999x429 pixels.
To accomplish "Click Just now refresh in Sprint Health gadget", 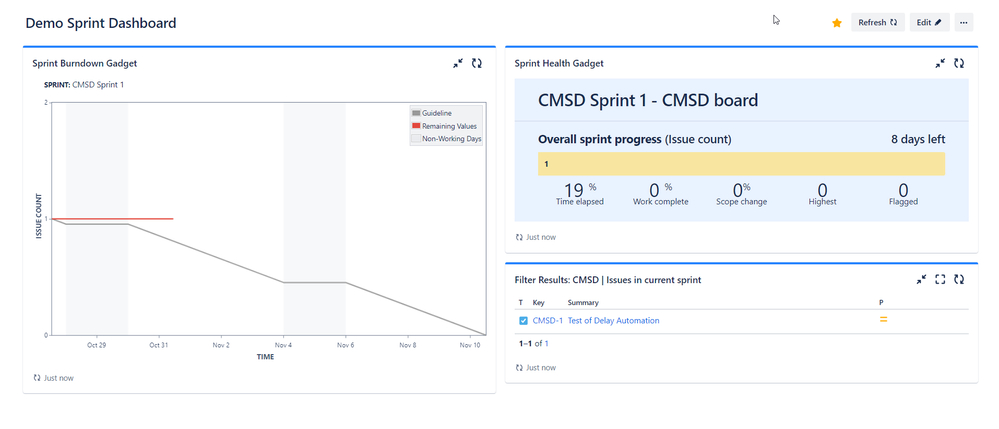I will (x=536, y=237).
